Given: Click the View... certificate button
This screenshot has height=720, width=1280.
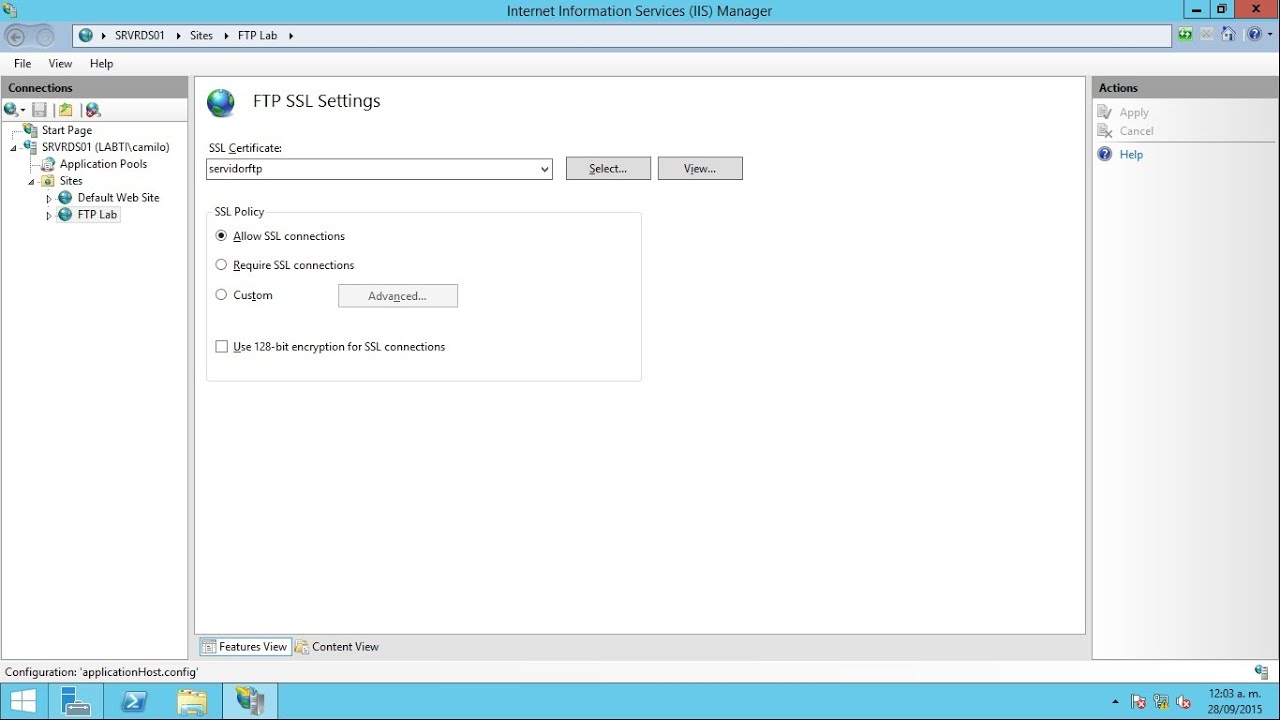Looking at the screenshot, I should click(700, 168).
